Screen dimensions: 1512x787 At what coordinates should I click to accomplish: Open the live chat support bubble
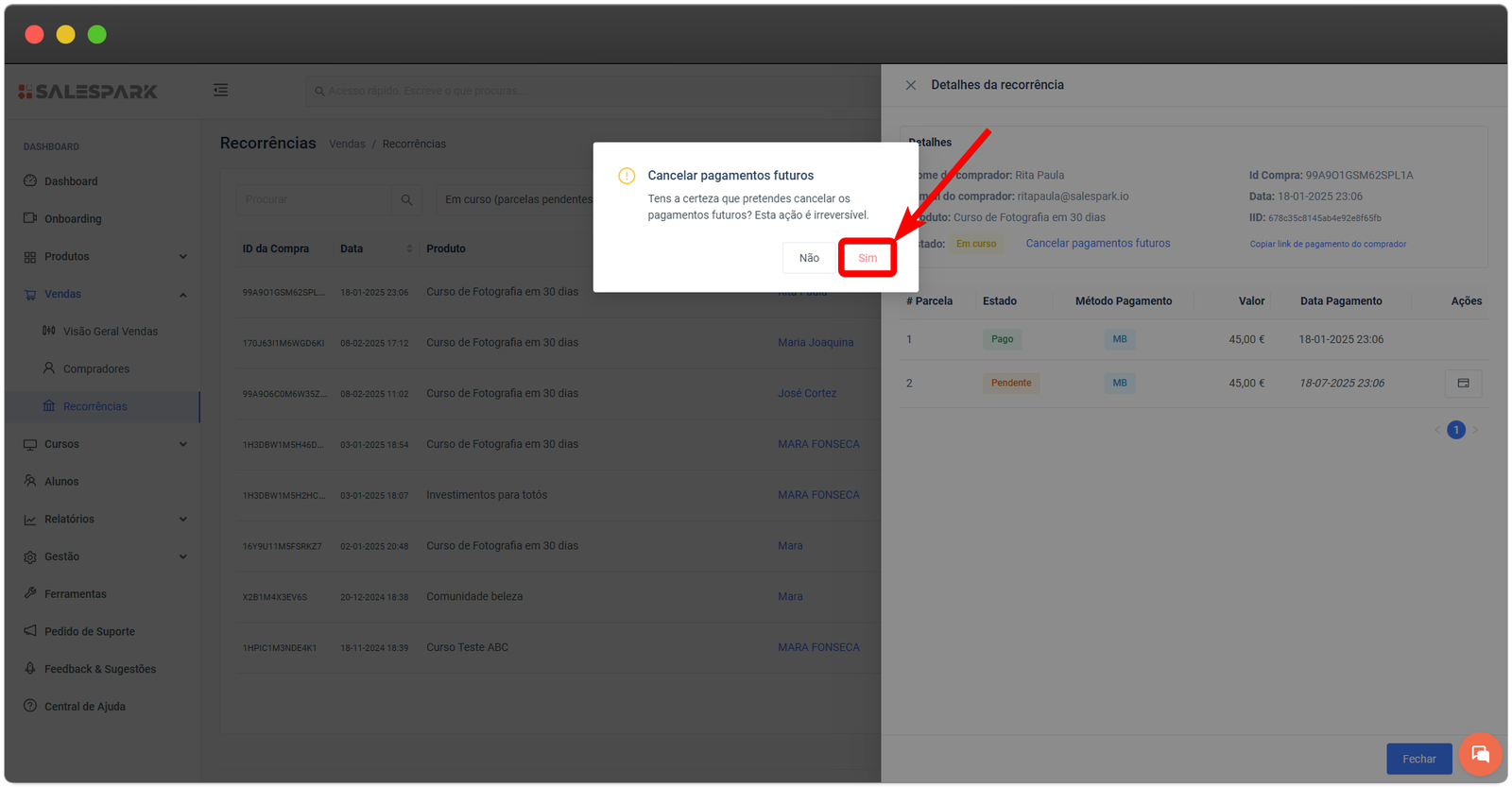1480,754
